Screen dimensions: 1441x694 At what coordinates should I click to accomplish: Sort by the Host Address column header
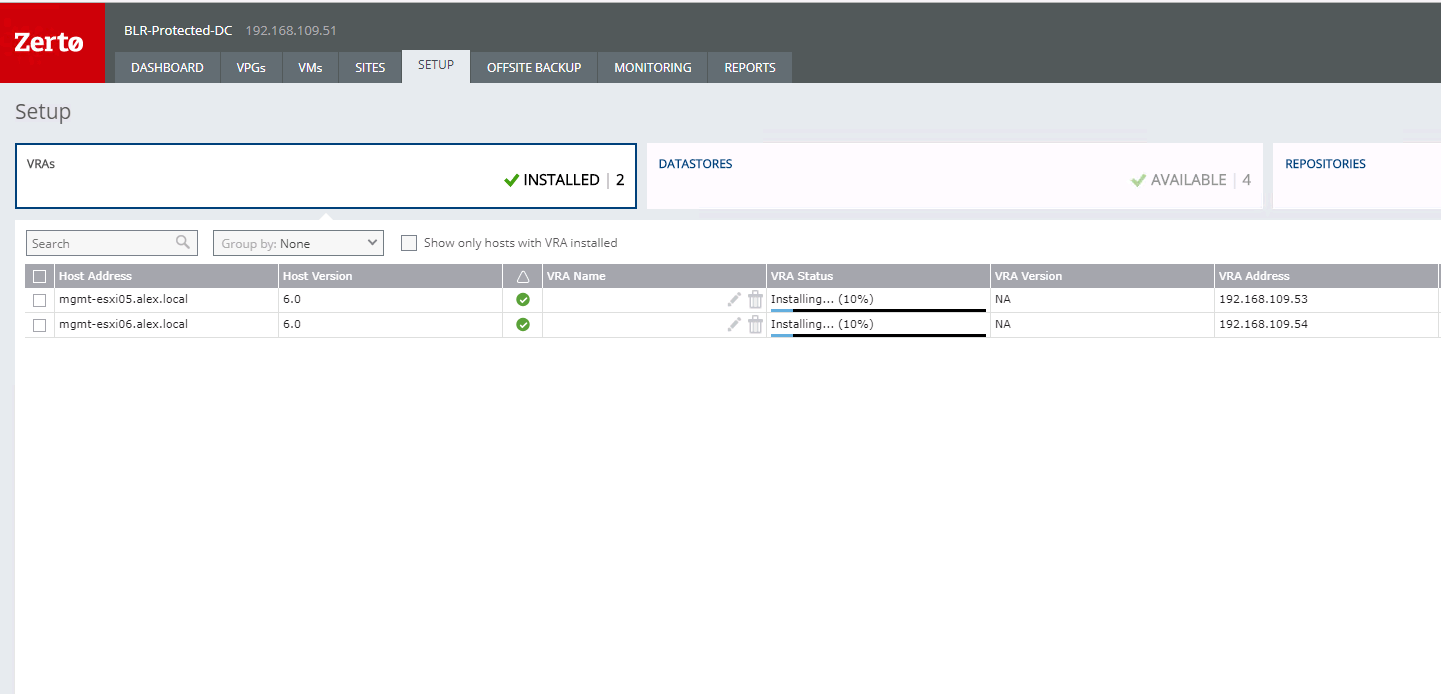tap(95, 276)
